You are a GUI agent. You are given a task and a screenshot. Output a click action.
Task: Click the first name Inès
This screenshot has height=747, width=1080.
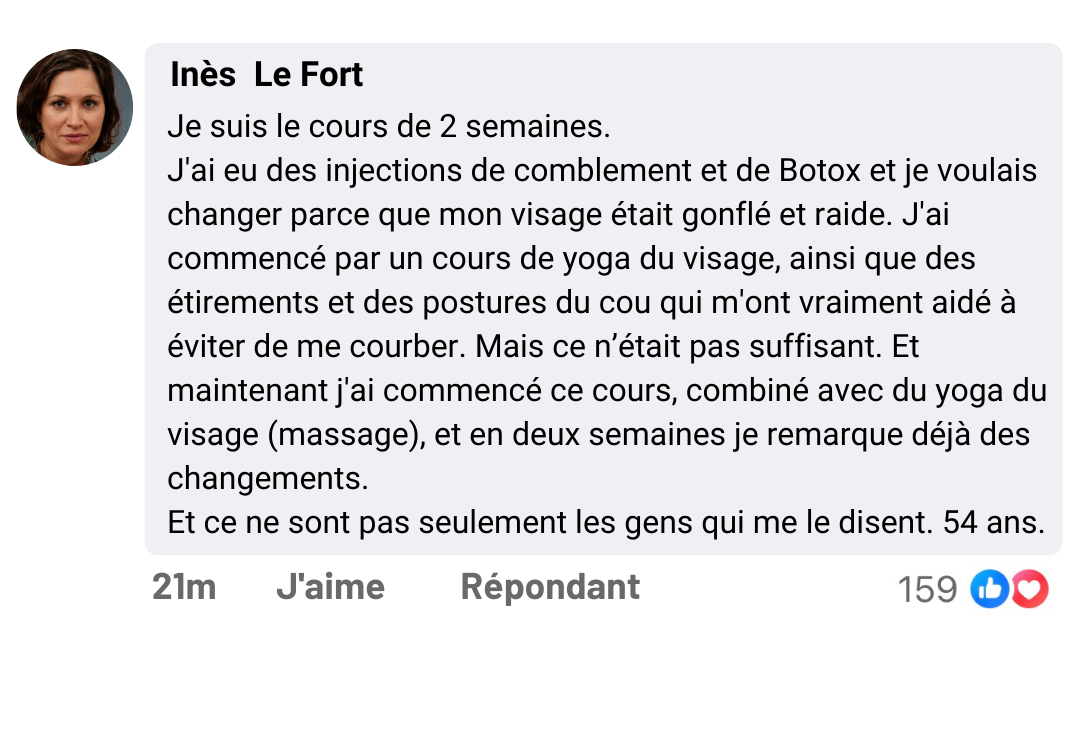pos(204,74)
